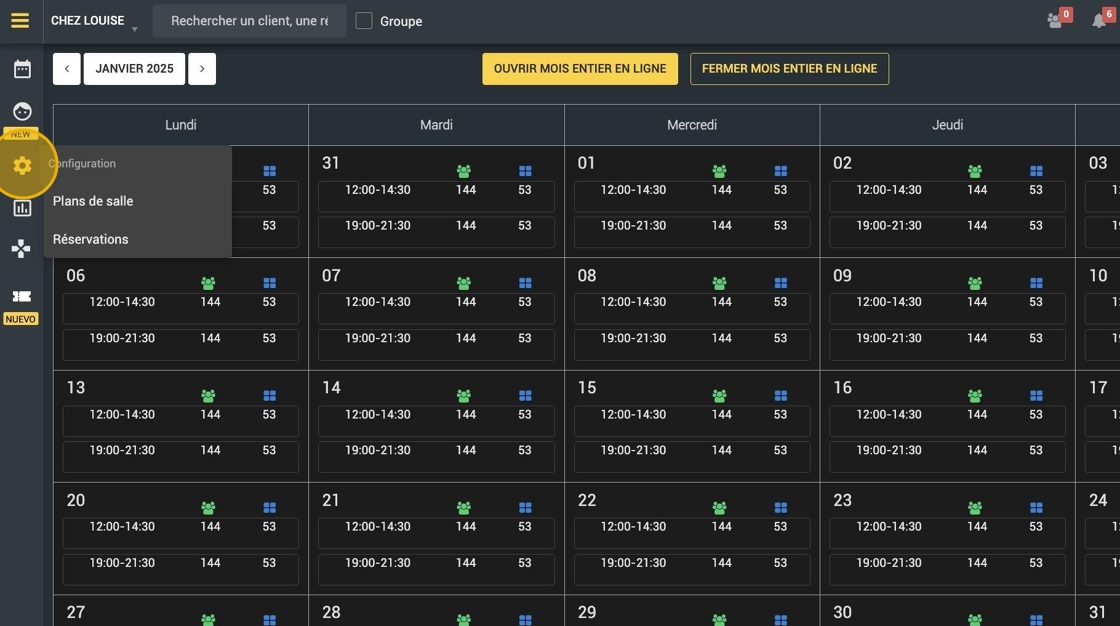Viewport: 1120px width, 626px height.
Task: Open the 12:00-14:30 service on day 31 Mardi
Action: click(436, 196)
